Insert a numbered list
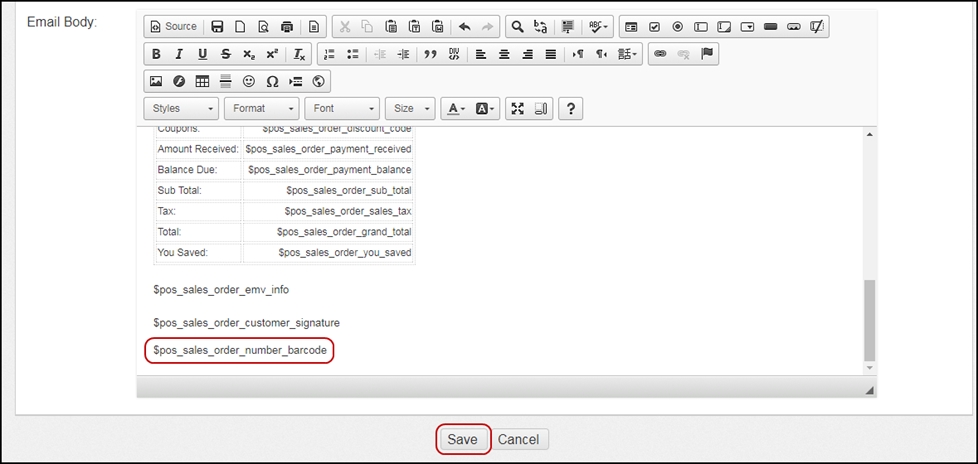This screenshot has width=978, height=464. click(x=329, y=54)
